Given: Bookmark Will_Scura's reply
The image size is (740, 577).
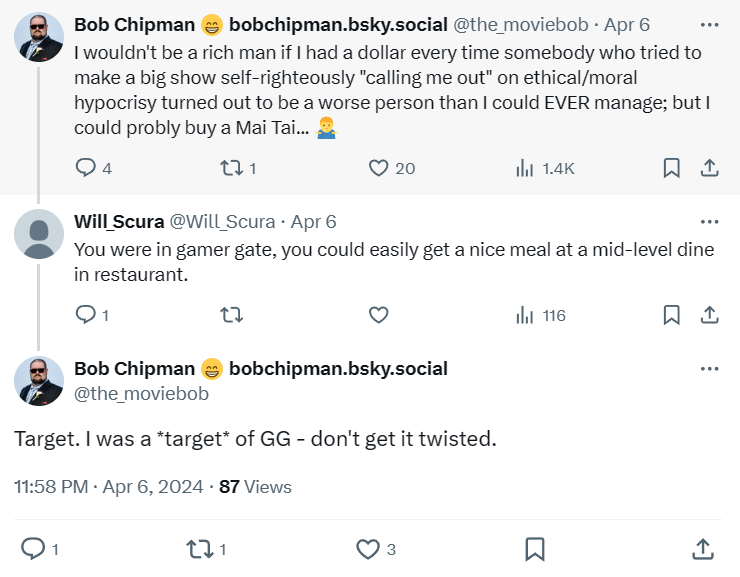Looking at the screenshot, I should pos(672,315).
